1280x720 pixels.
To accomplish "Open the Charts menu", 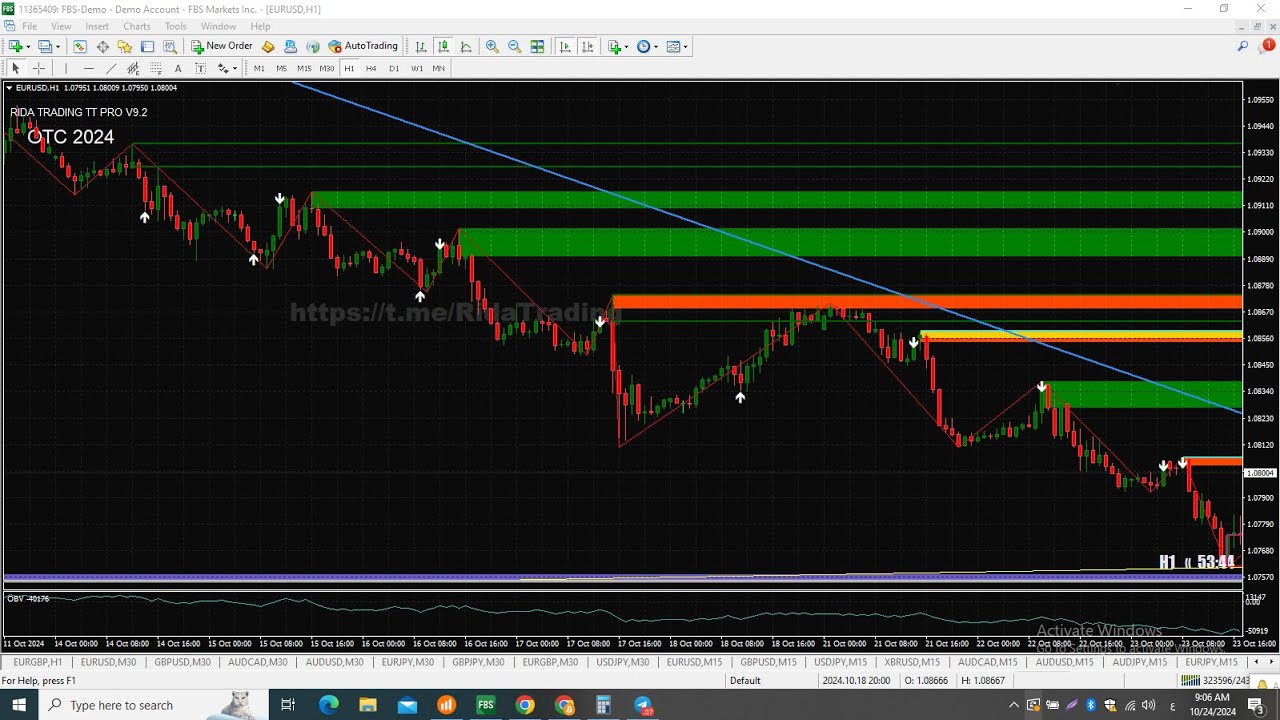I will point(137,26).
